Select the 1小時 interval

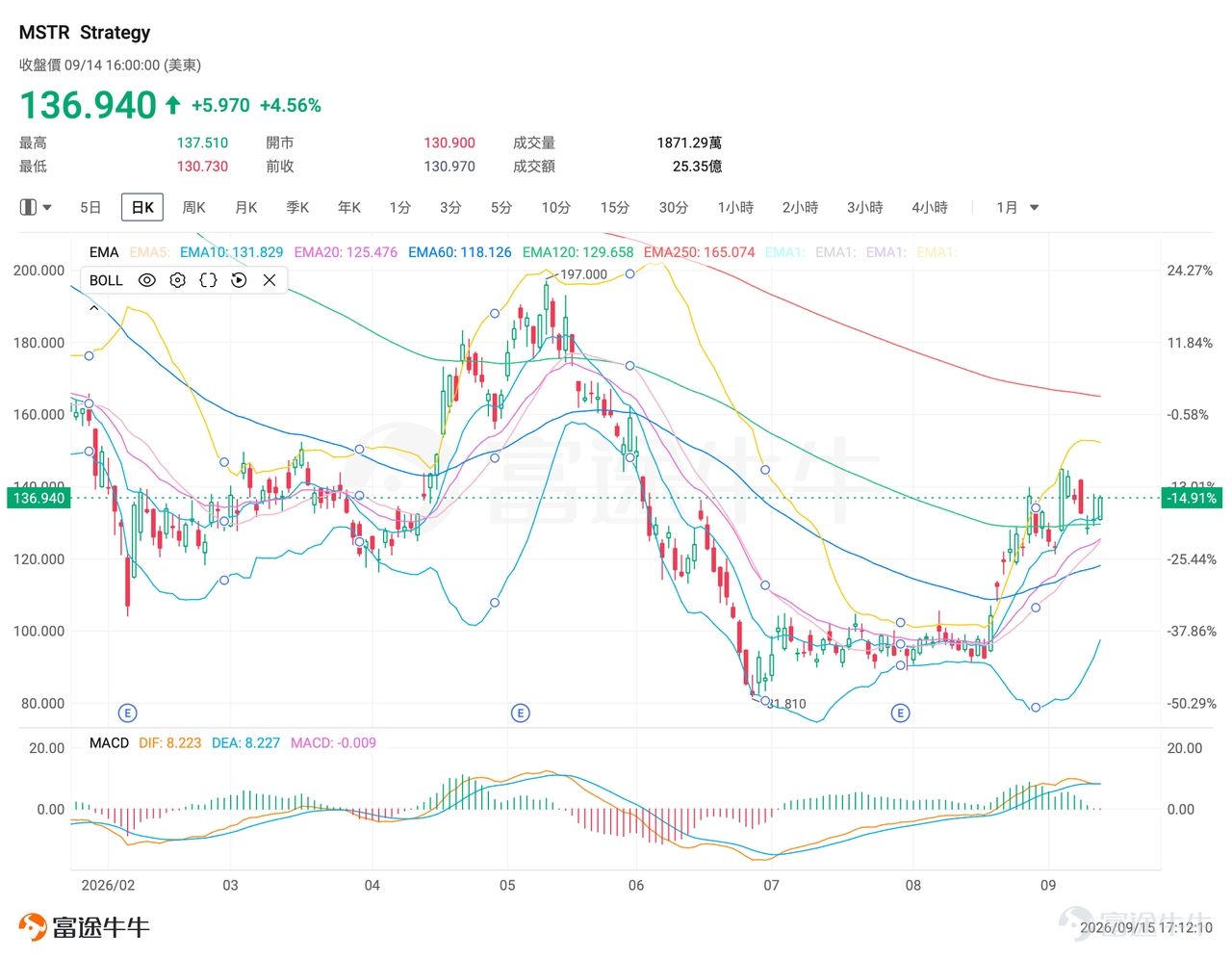tap(735, 207)
